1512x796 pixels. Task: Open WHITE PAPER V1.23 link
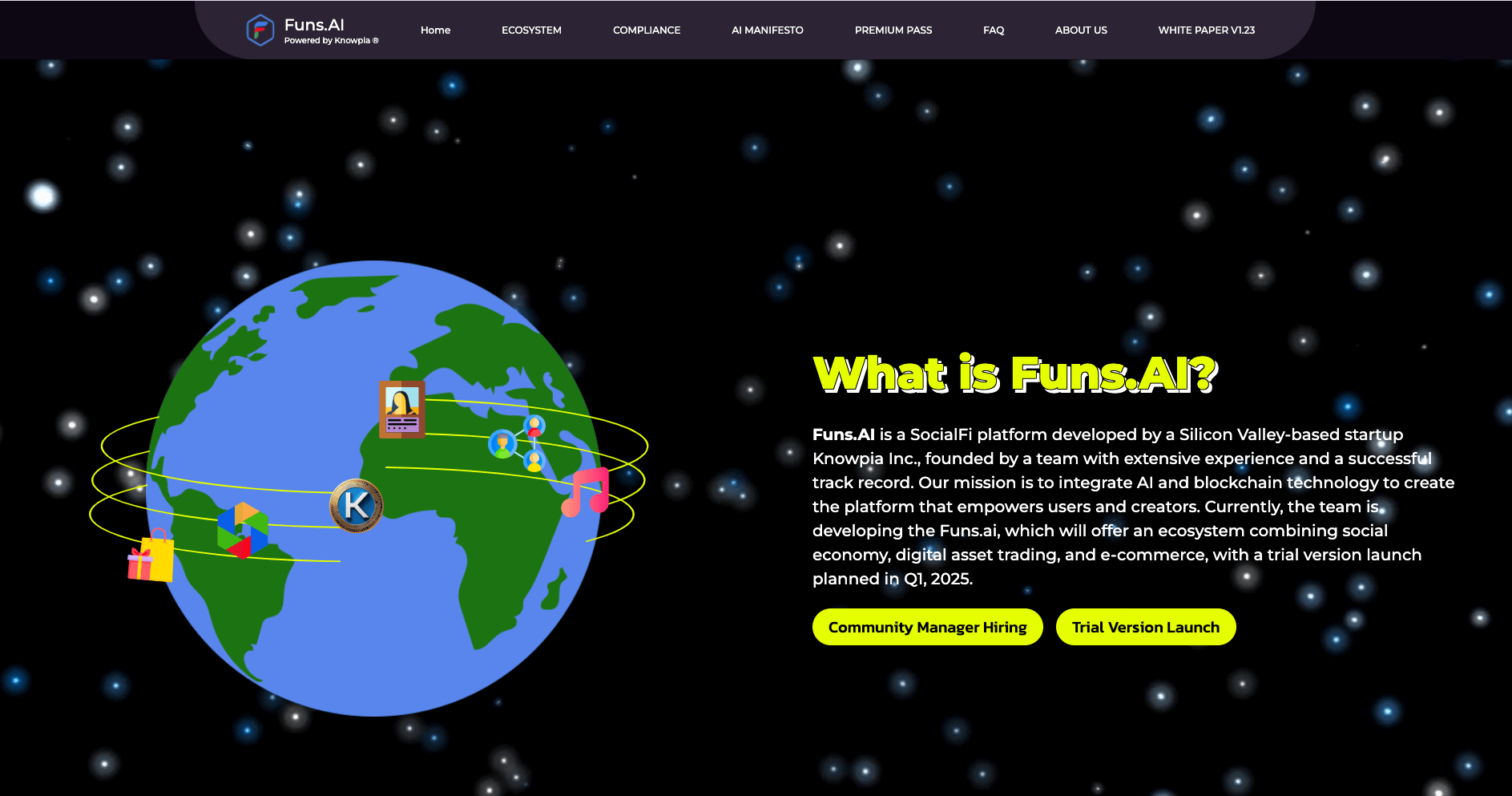click(1206, 30)
